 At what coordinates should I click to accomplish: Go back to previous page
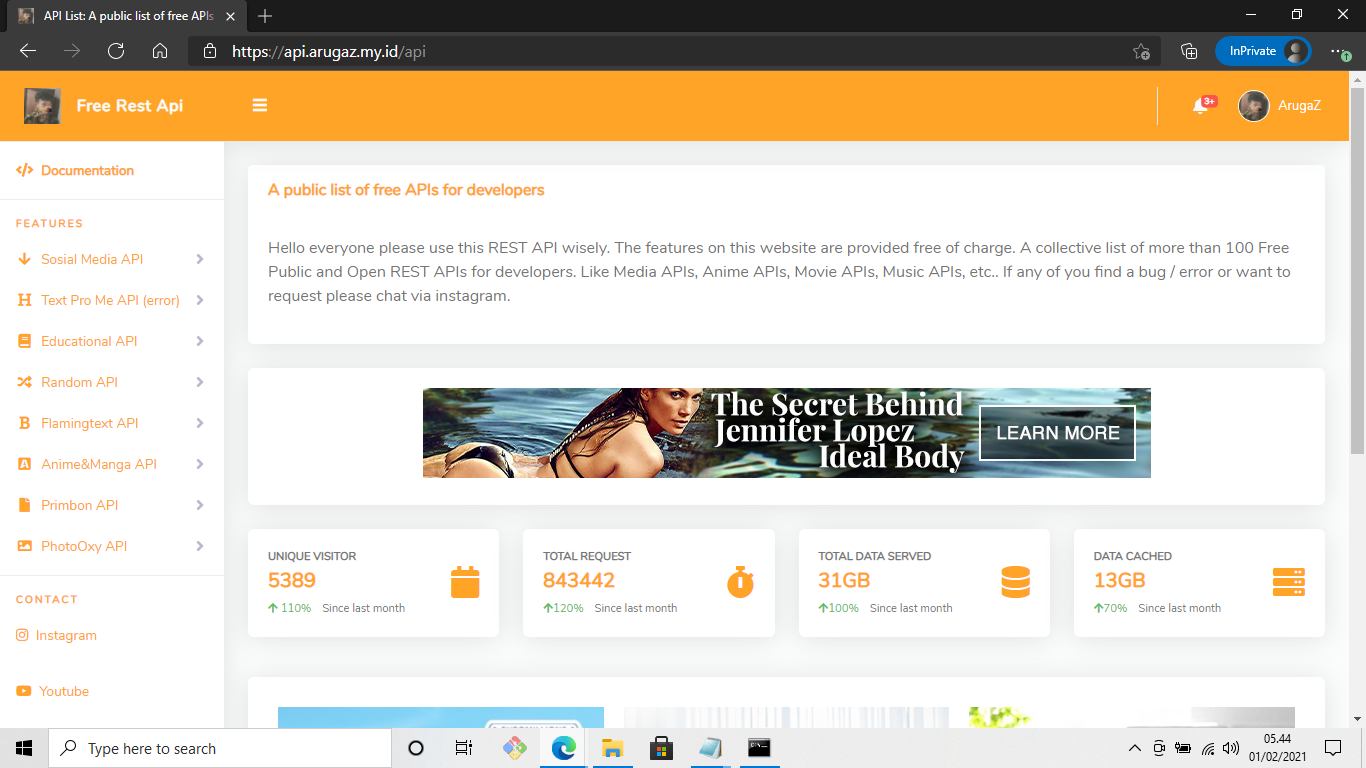[28, 51]
